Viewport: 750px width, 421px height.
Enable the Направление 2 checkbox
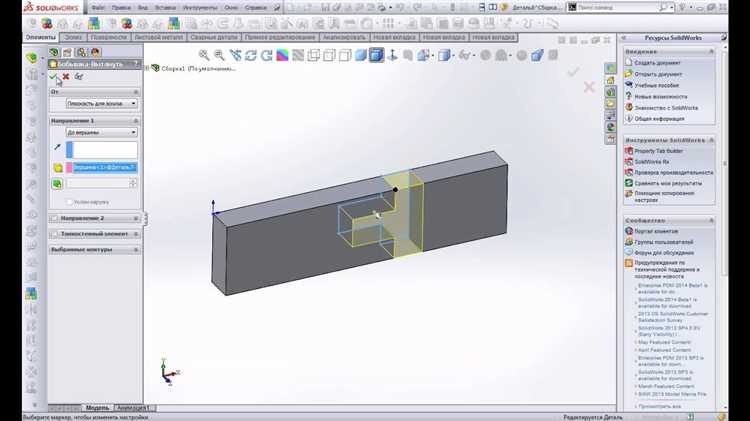pos(54,218)
